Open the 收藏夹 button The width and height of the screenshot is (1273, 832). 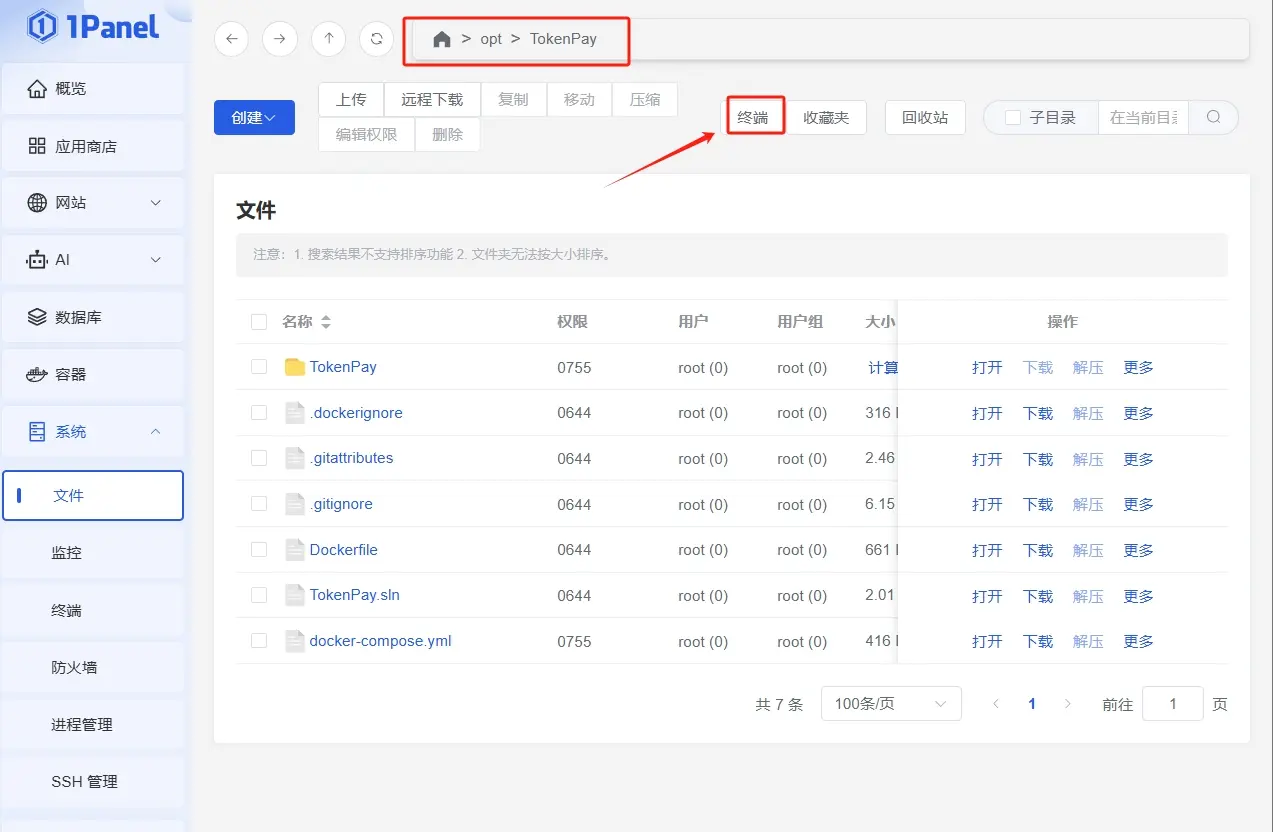click(826, 117)
